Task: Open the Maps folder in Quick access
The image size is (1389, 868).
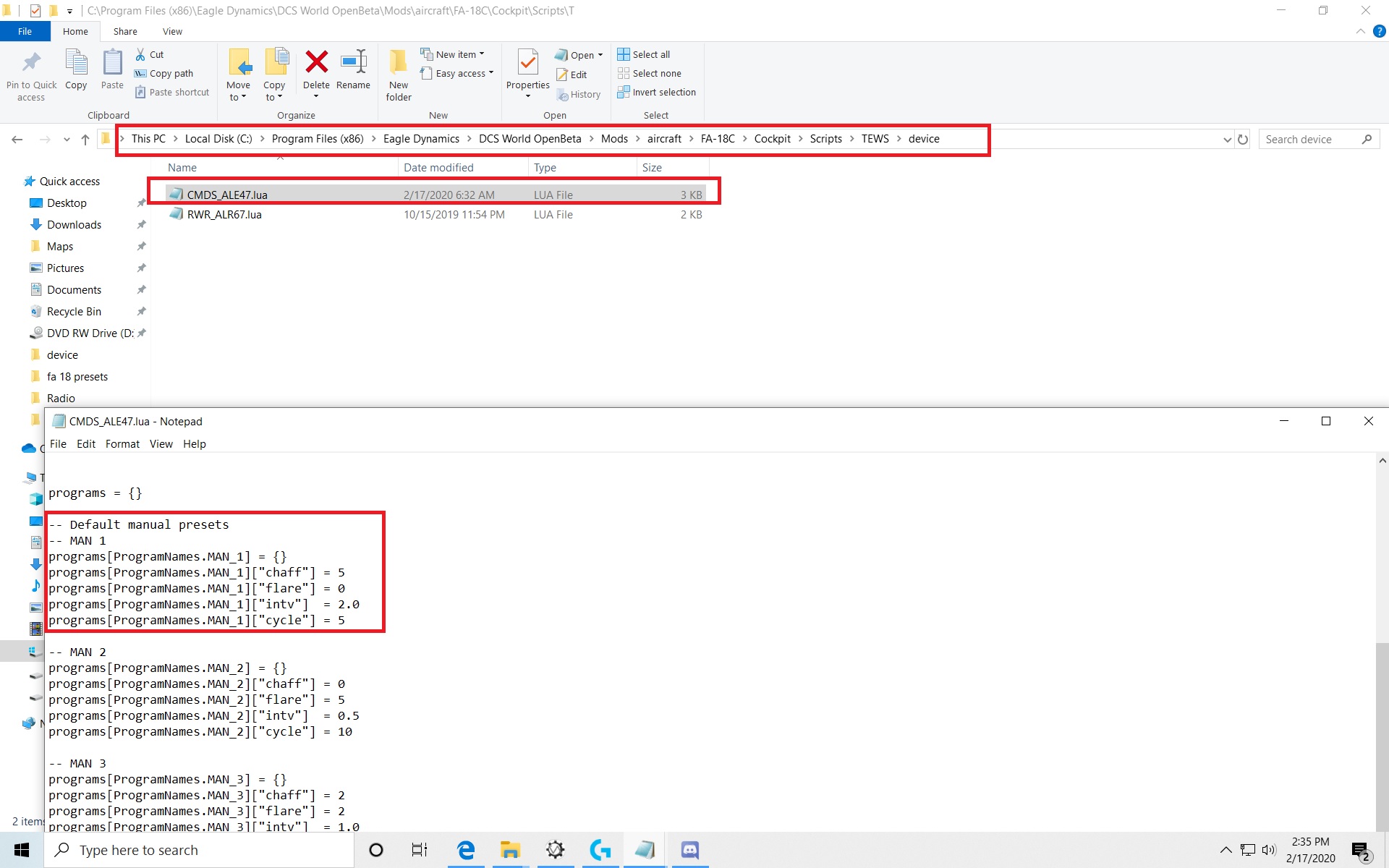Action: tap(60, 247)
